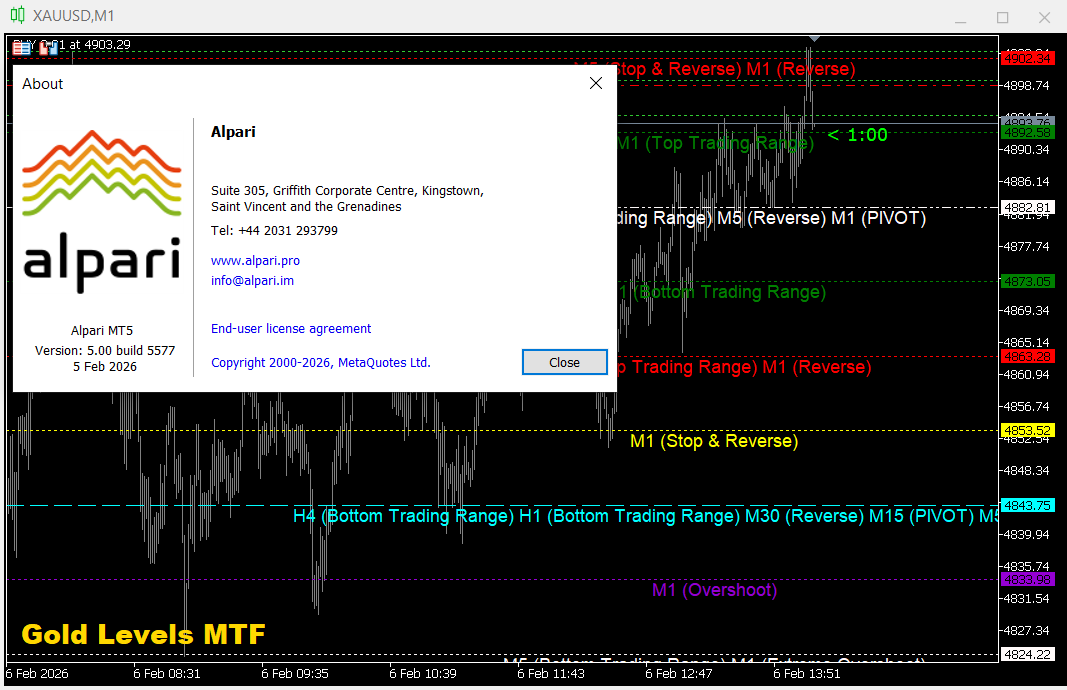Click the '6 Feb 13:51' time axis label

tap(806, 674)
